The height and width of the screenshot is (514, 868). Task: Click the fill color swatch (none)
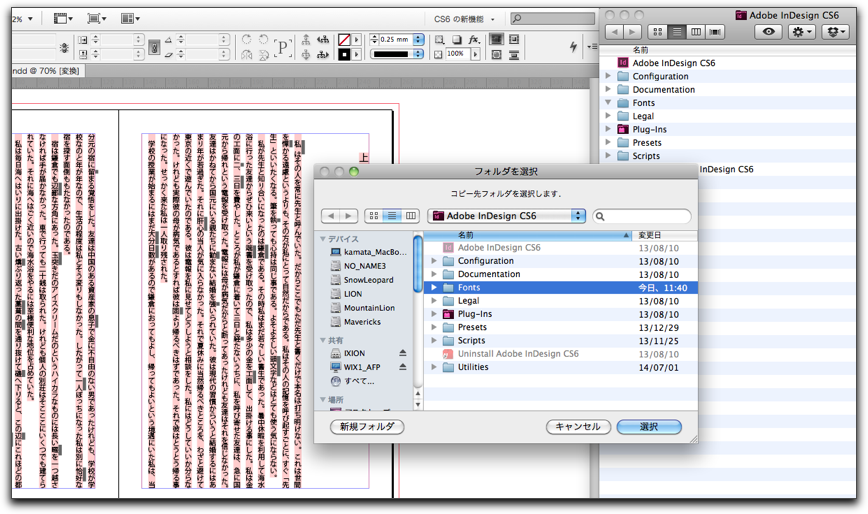point(344,40)
